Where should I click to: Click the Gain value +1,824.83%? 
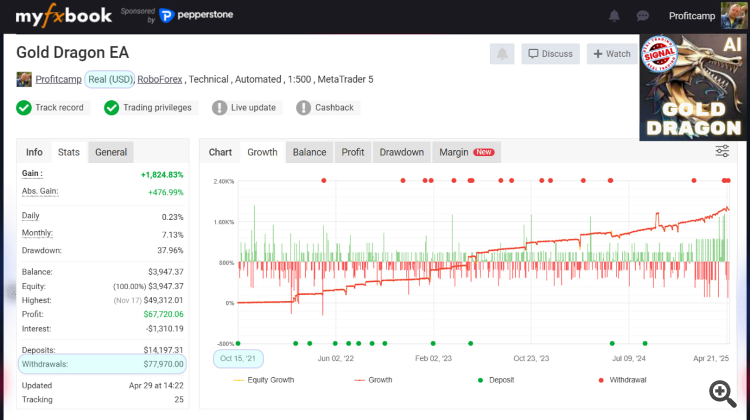162,175
